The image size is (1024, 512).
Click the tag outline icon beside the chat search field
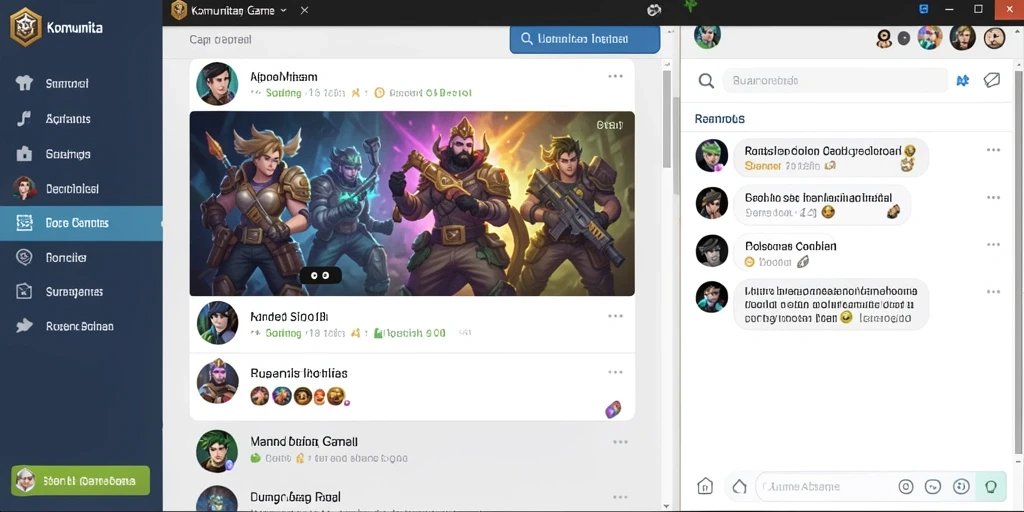991,80
